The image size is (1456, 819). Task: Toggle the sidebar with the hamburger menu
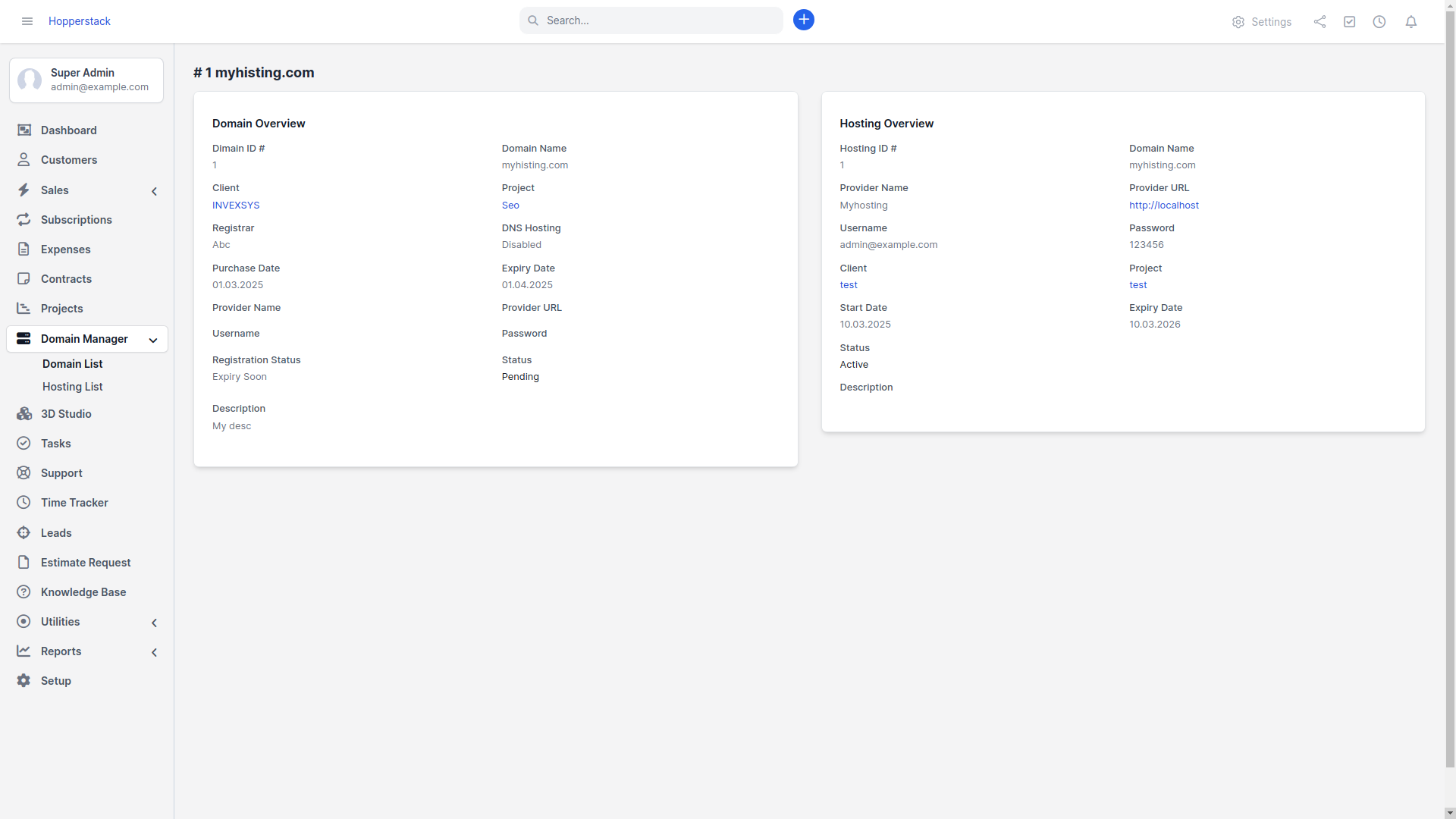(x=27, y=21)
